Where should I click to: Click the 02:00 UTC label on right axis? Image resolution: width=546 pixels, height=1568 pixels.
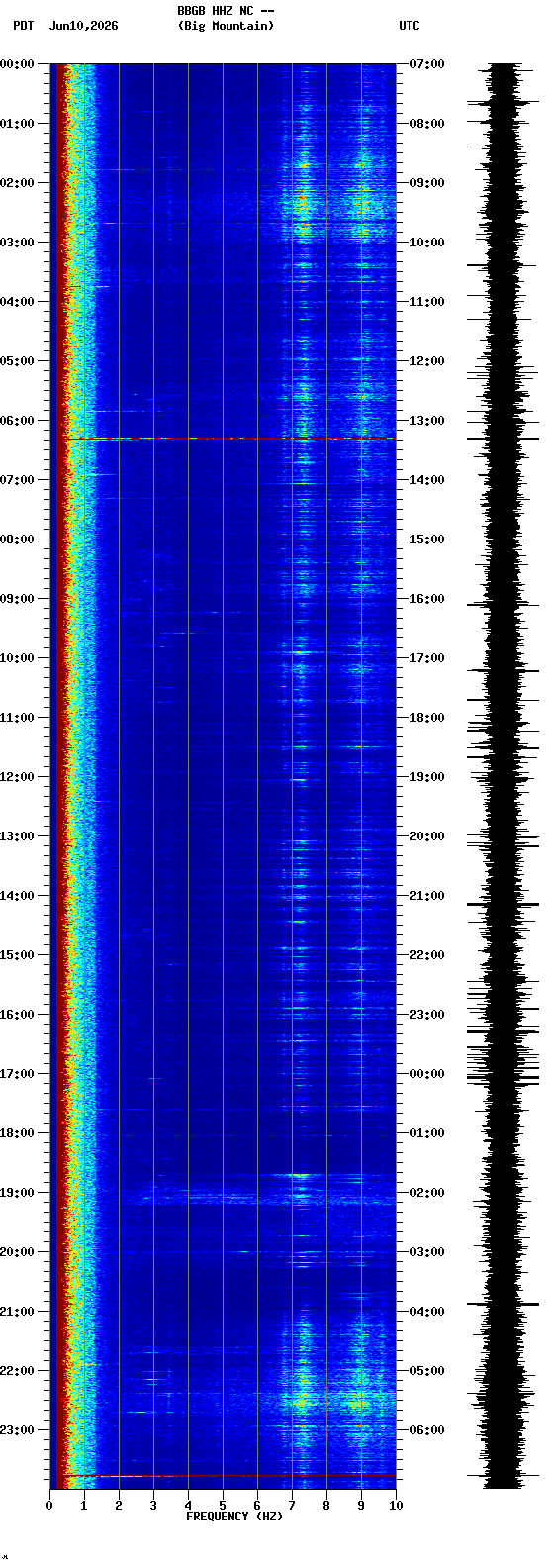(x=427, y=1193)
